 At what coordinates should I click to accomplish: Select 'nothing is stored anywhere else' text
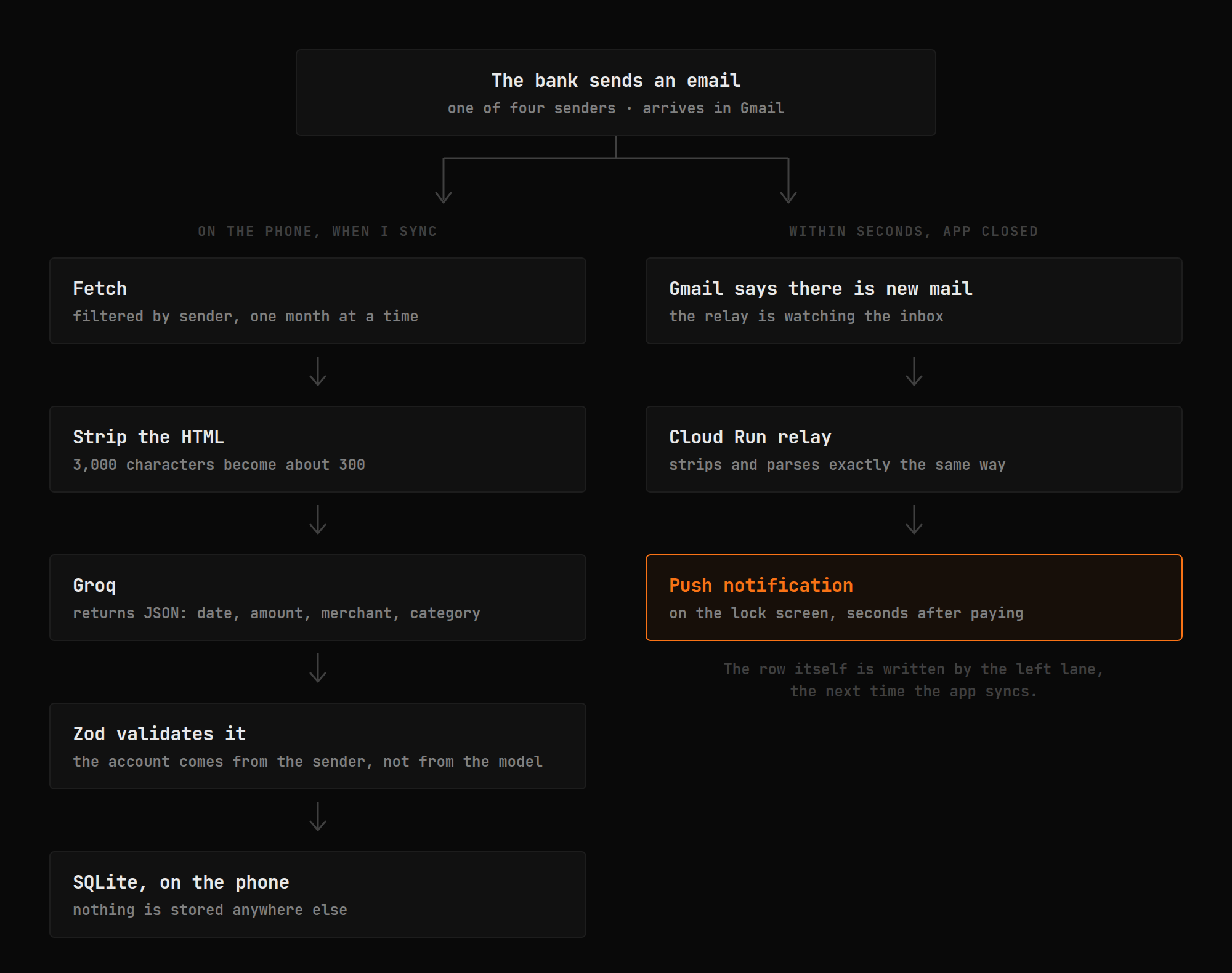pos(210,910)
